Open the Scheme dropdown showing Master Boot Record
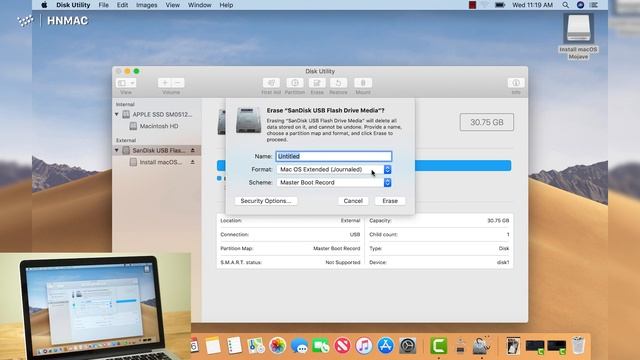Screen dimensions: 640x360 point(334,182)
